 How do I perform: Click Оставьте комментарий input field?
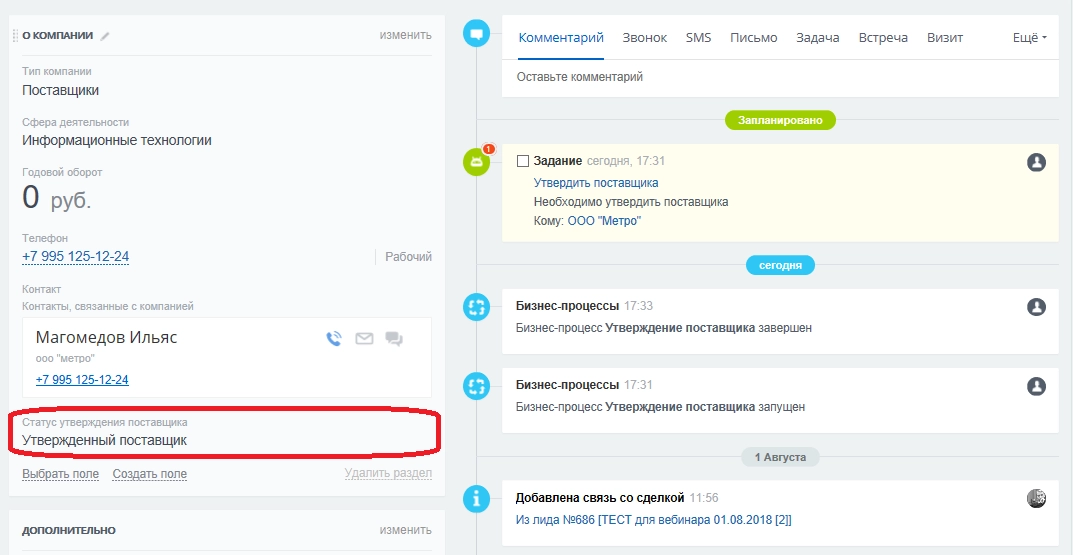(780, 77)
